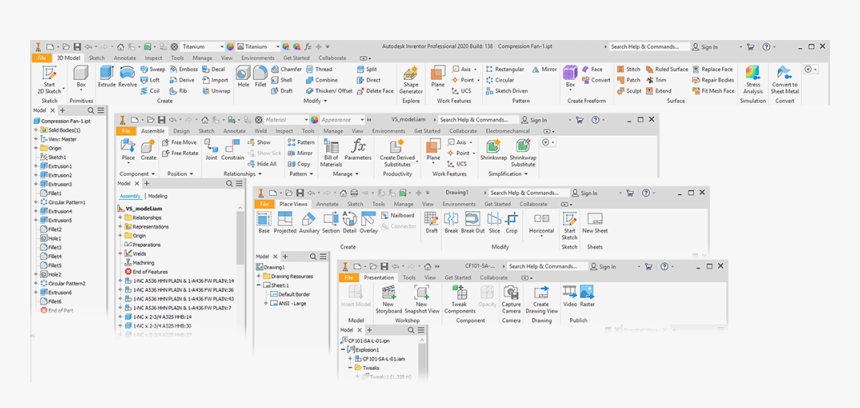Screen dimensions: 860x408
Task: Select the Mirror tool in the Pattern panel of the part window
Action: pos(545,70)
